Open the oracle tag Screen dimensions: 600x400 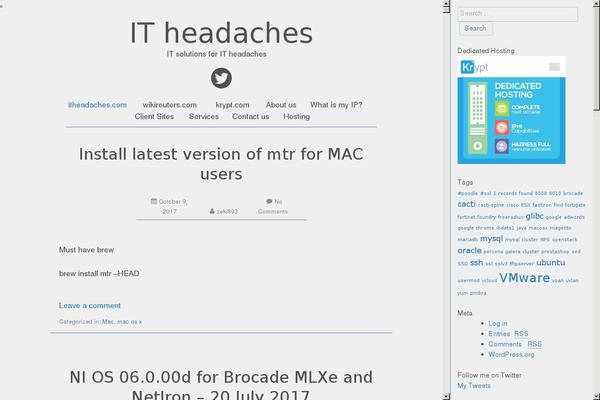469,251
